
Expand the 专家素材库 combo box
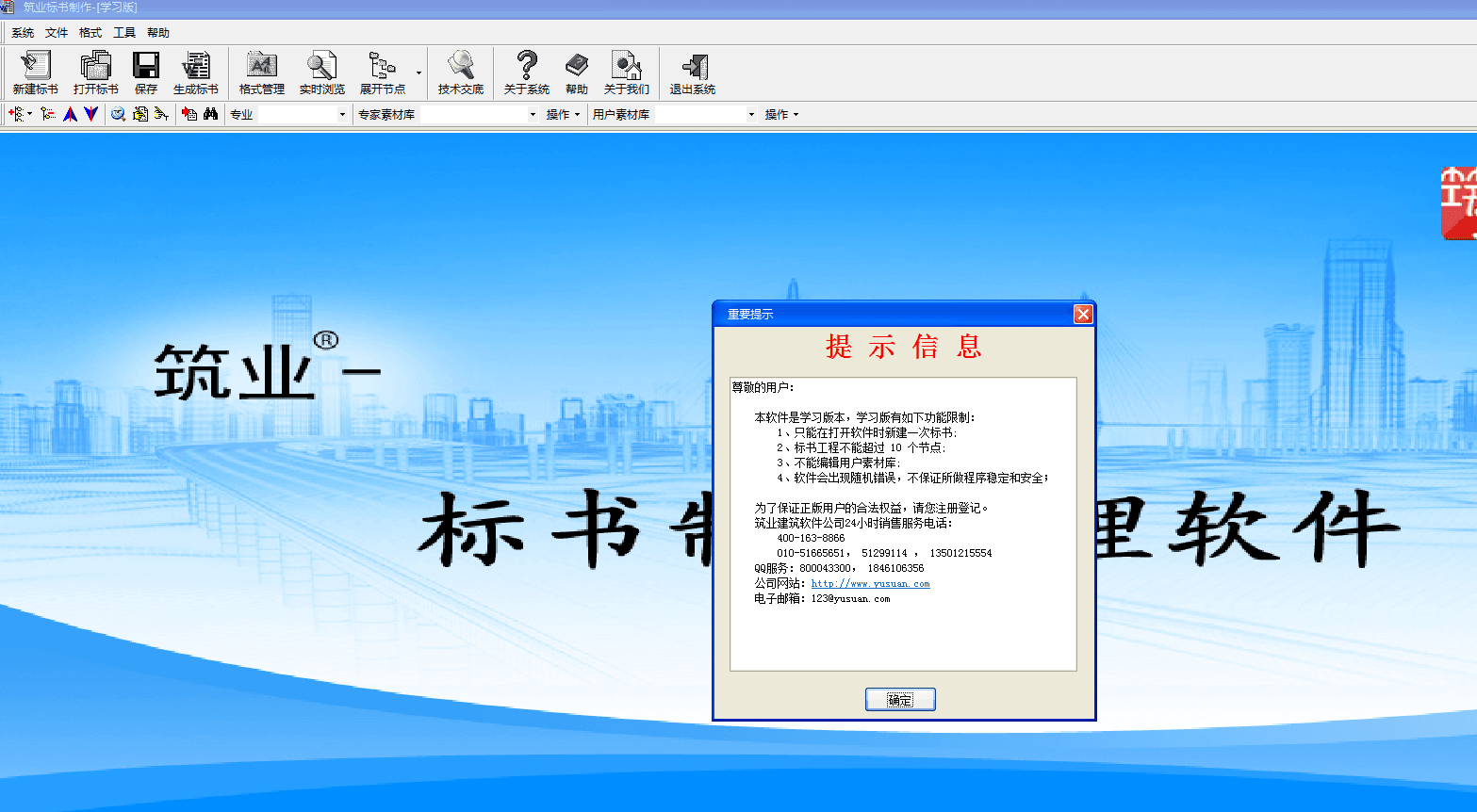pos(533,114)
